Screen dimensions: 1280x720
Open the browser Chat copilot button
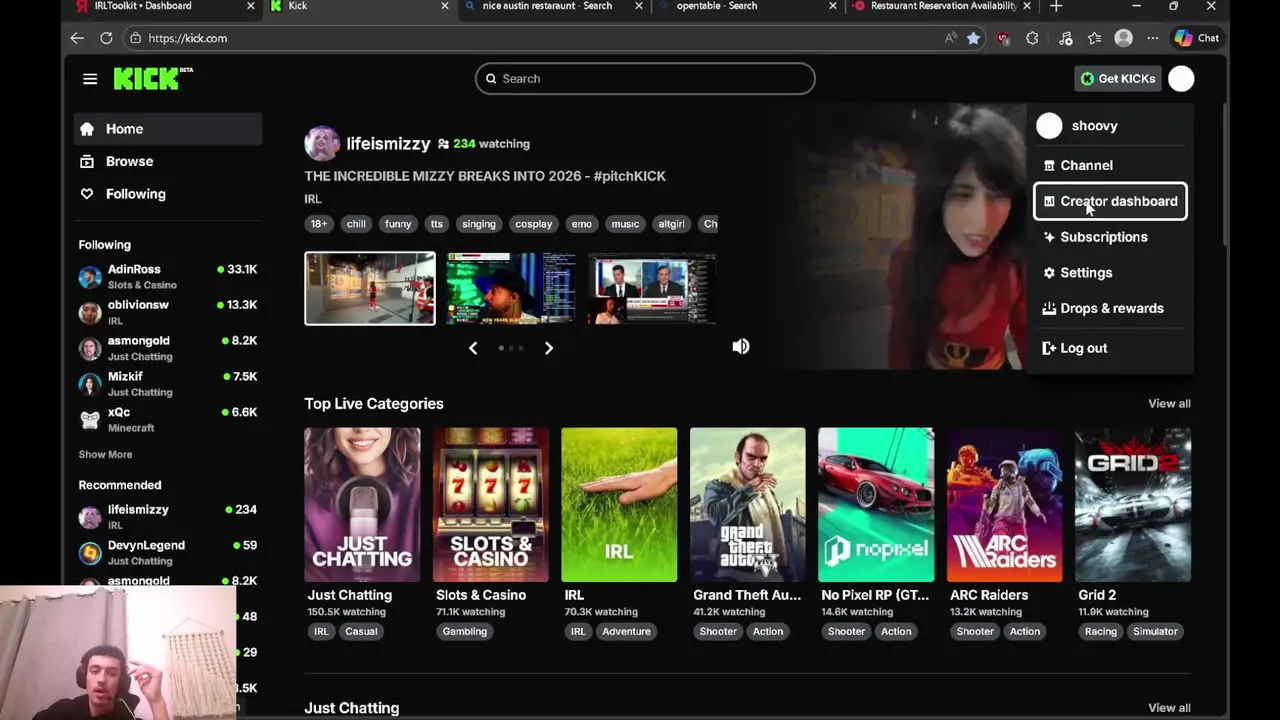pos(1197,38)
